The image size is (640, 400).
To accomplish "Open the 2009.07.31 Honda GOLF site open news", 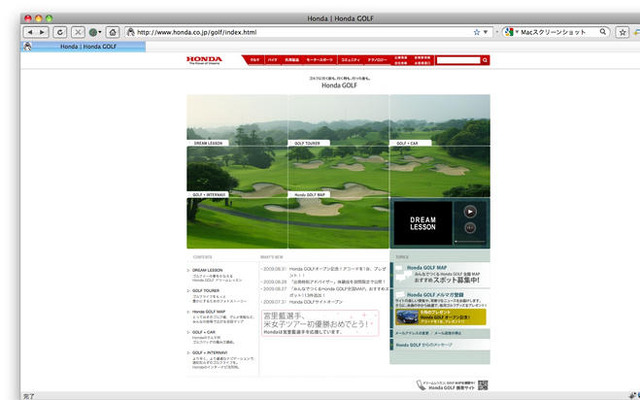I will 316,302.
